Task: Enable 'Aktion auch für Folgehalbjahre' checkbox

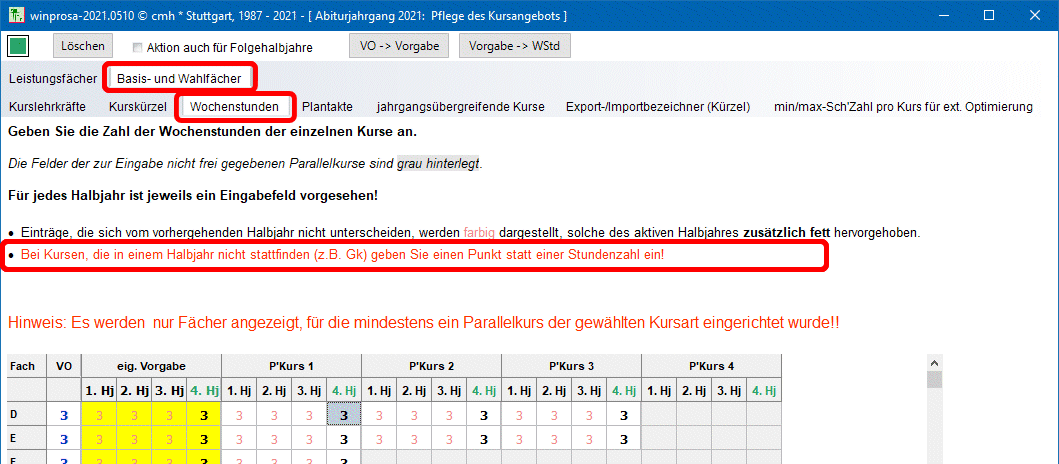Action: (138, 47)
